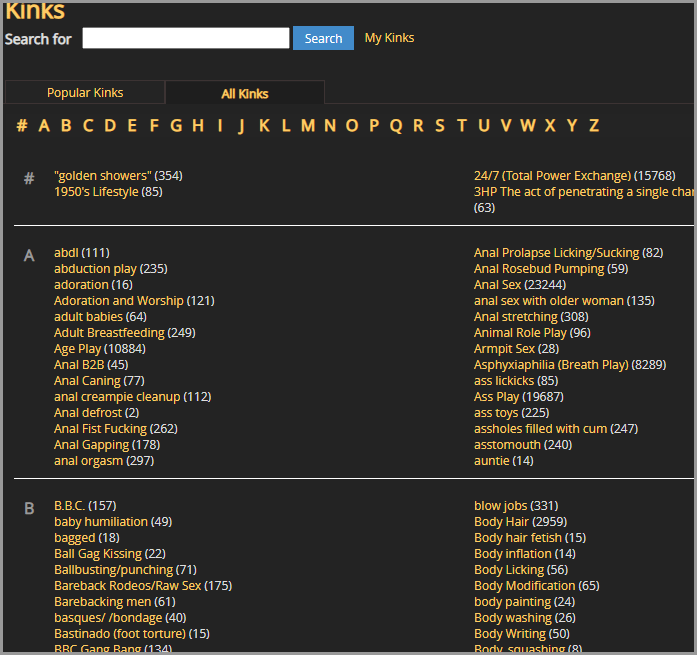Screen dimensions: 697x655
Task: Go to letter M in the alphabet index
Action: (307, 125)
